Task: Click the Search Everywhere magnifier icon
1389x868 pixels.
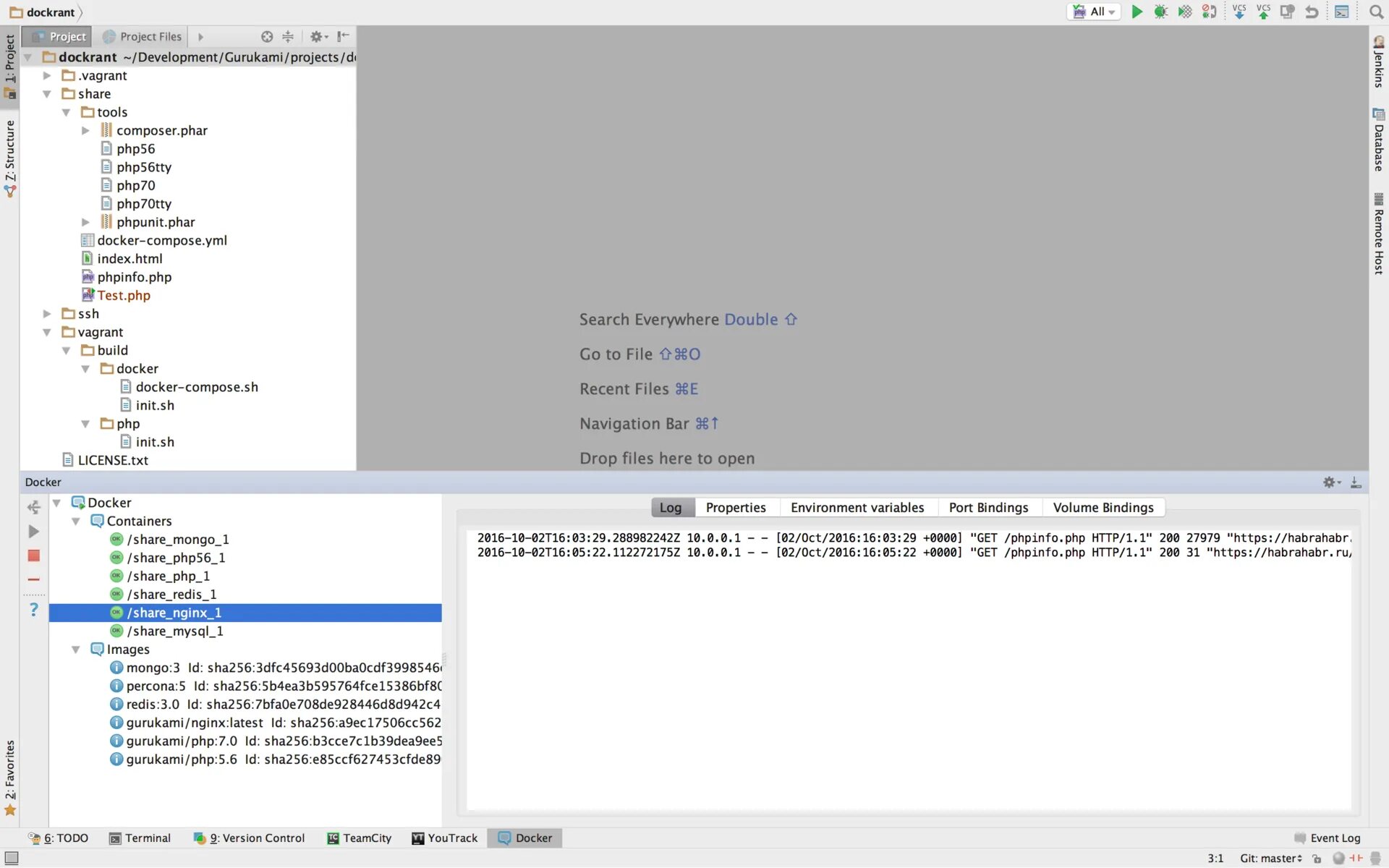Action: tap(1376, 12)
